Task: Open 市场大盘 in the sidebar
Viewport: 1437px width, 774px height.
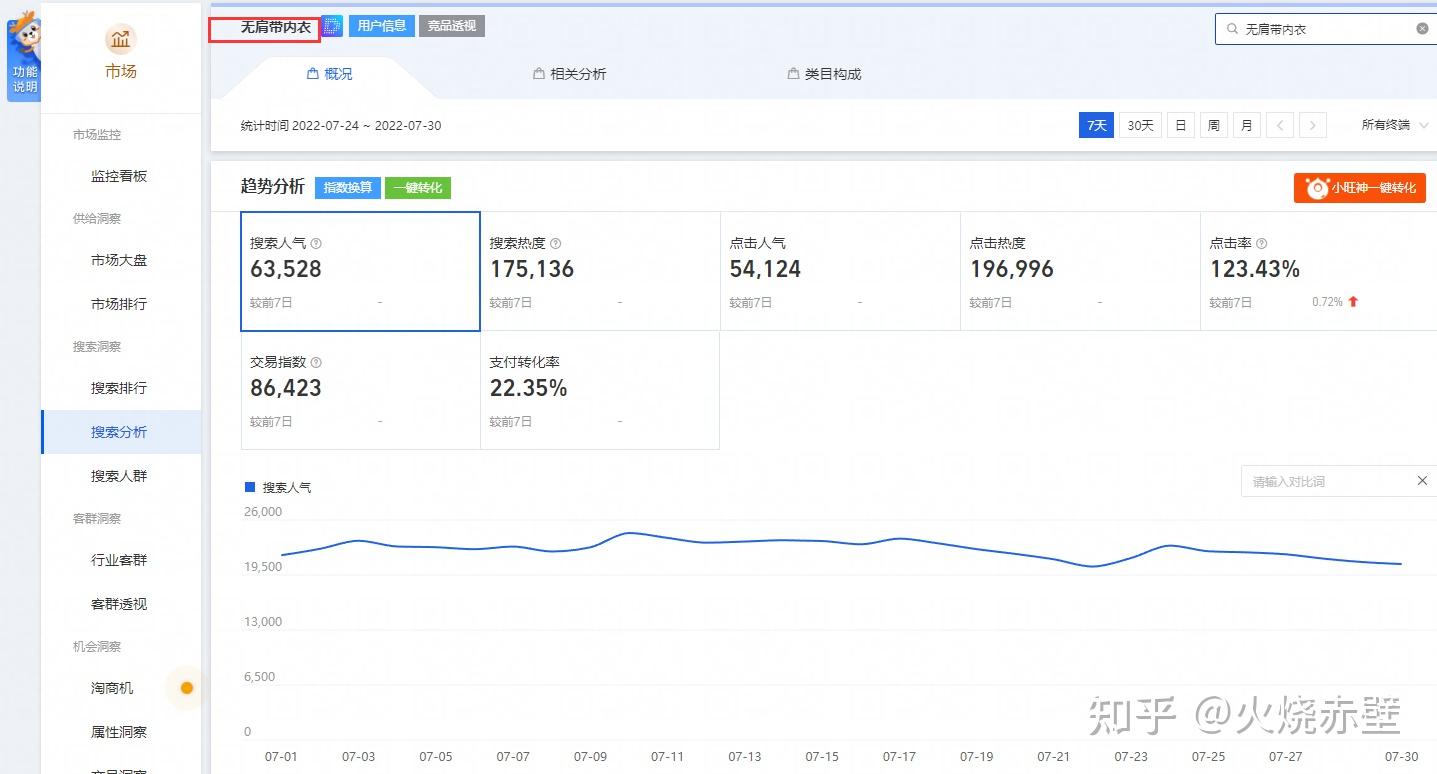Action: click(x=119, y=260)
